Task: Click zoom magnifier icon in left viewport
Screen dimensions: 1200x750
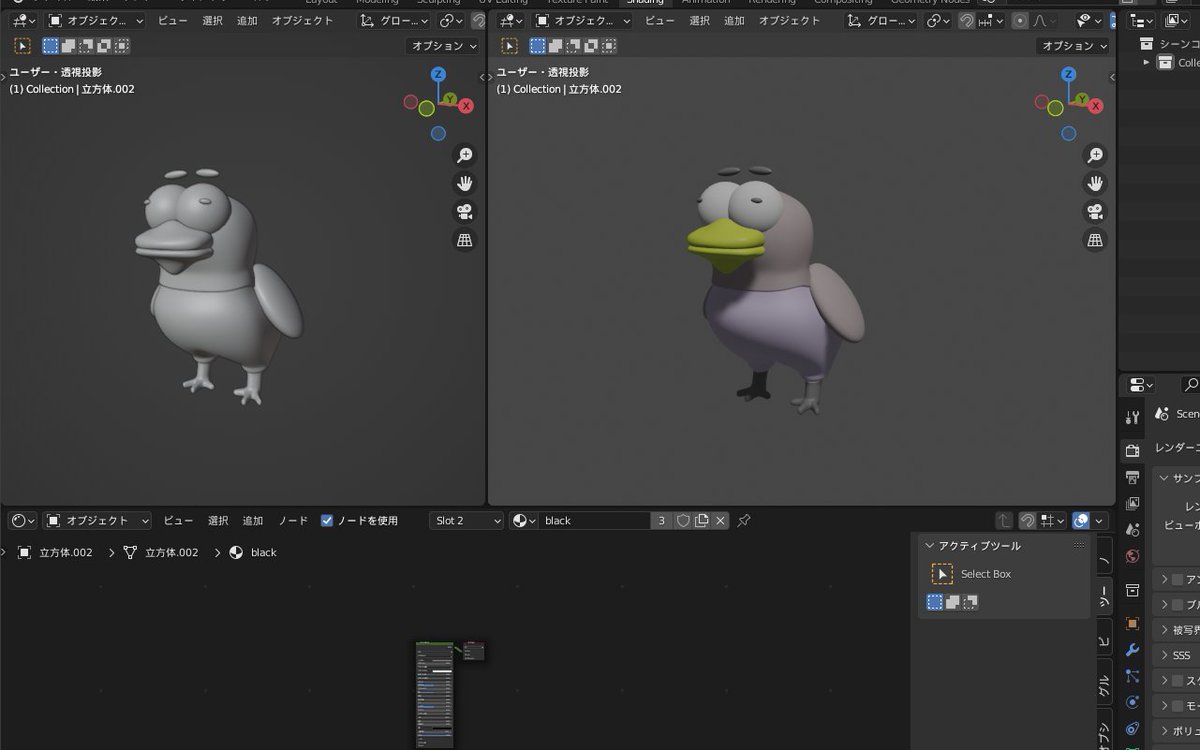Action: tap(465, 155)
